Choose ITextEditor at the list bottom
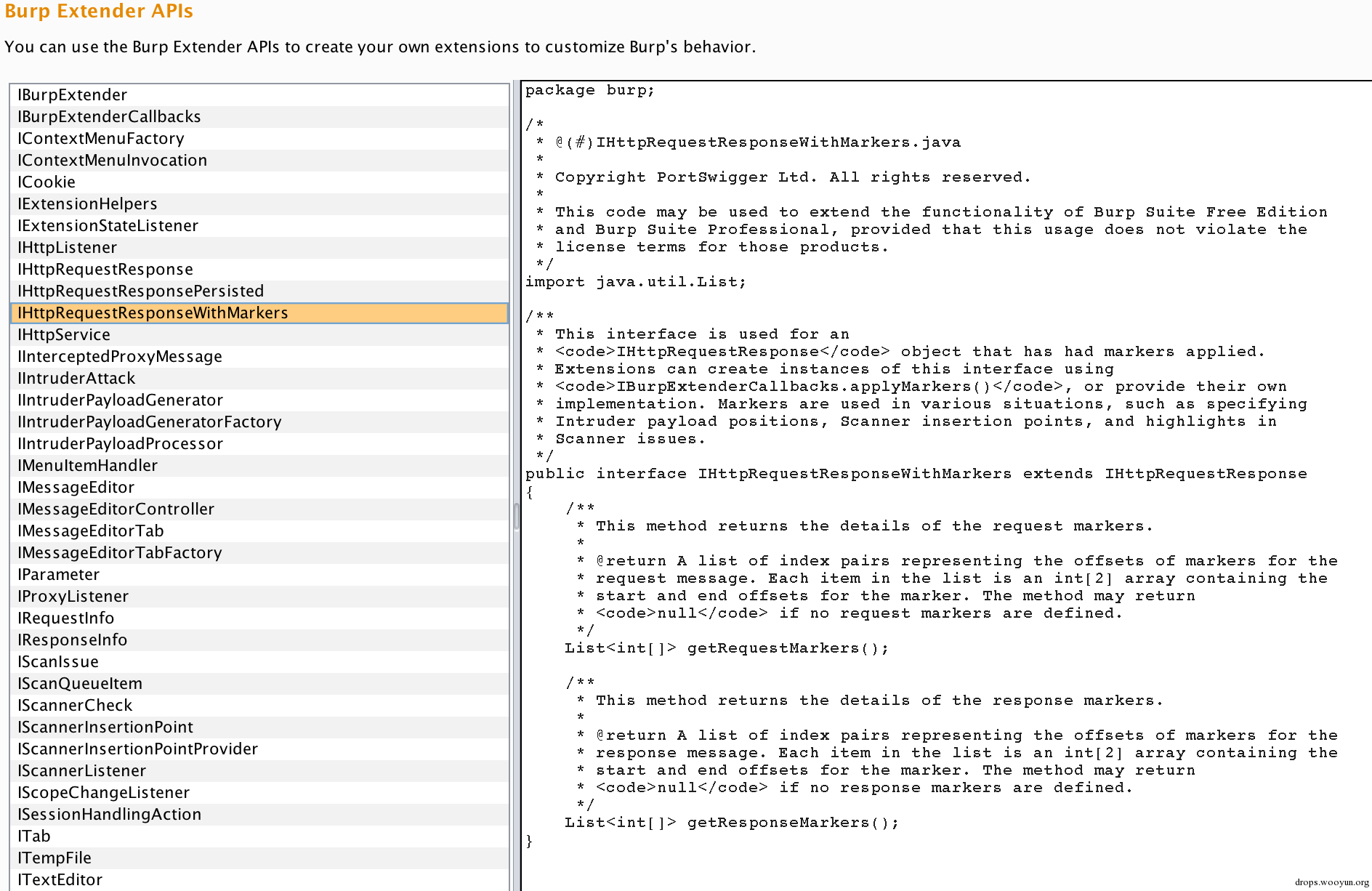The height and width of the screenshot is (891, 1372). pos(259,880)
